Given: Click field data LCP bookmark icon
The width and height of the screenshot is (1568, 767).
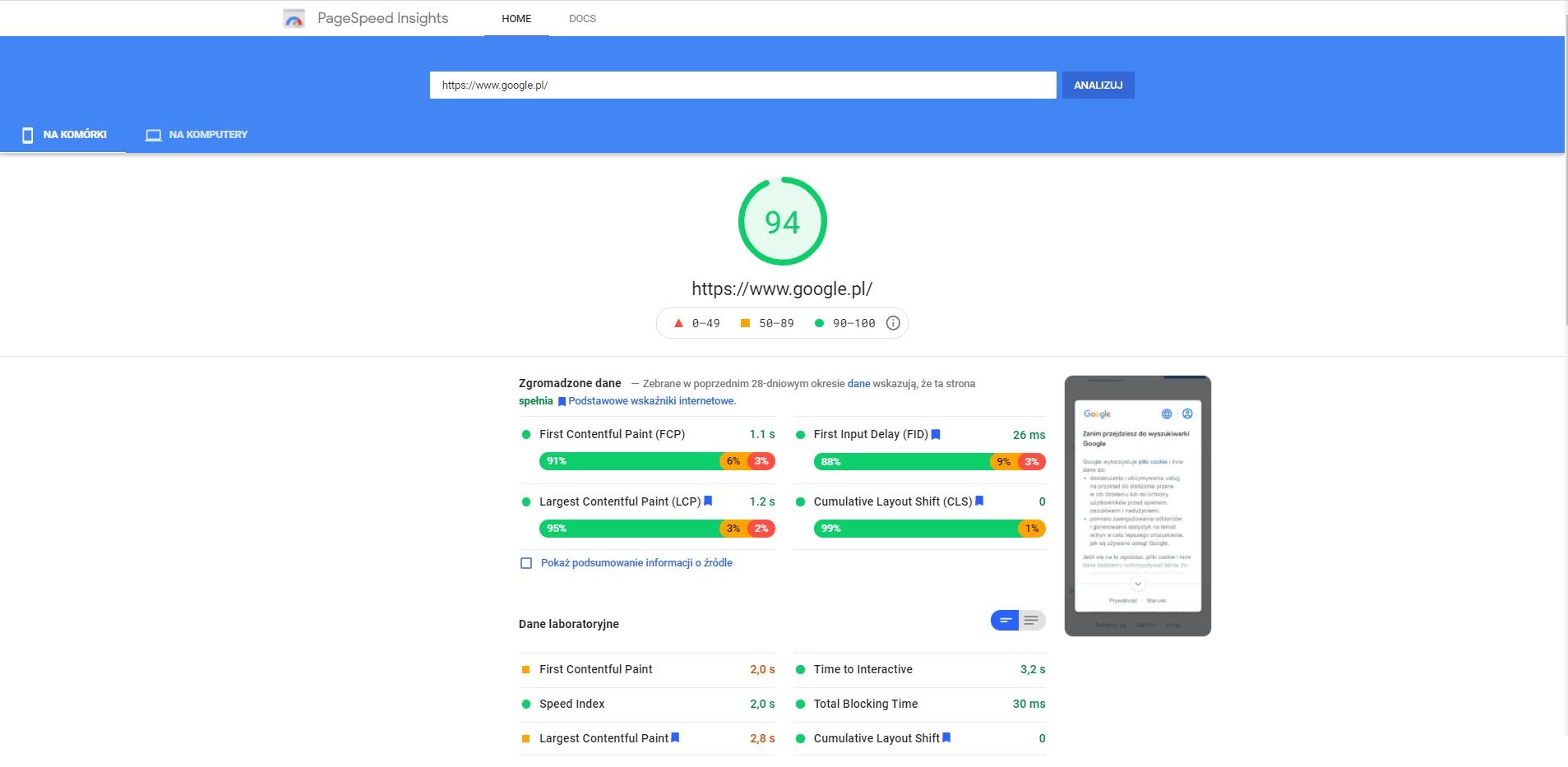Looking at the screenshot, I should [708, 501].
